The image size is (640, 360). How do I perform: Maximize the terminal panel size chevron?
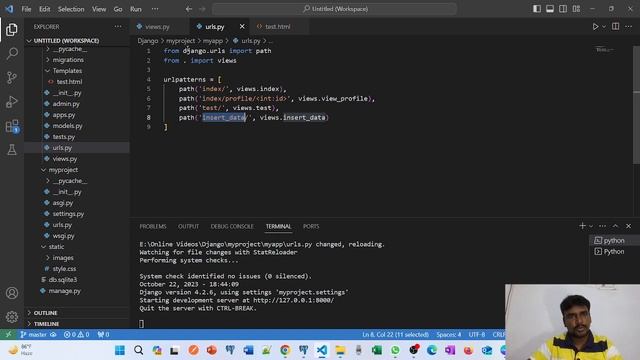coord(616,226)
